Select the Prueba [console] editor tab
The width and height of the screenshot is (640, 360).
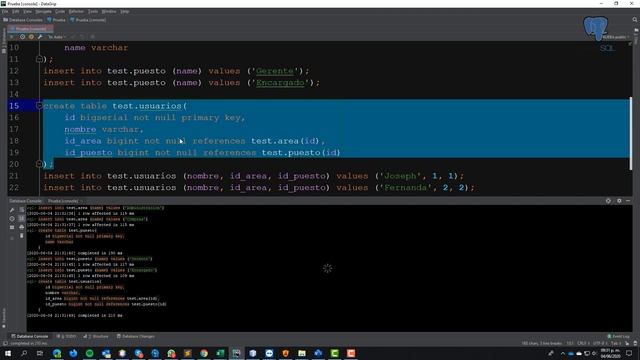point(31,29)
